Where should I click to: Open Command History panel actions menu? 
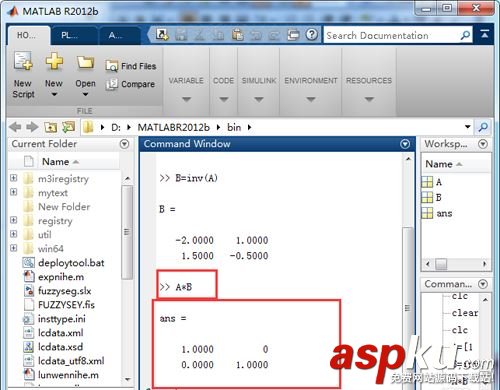[x=483, y=284]
